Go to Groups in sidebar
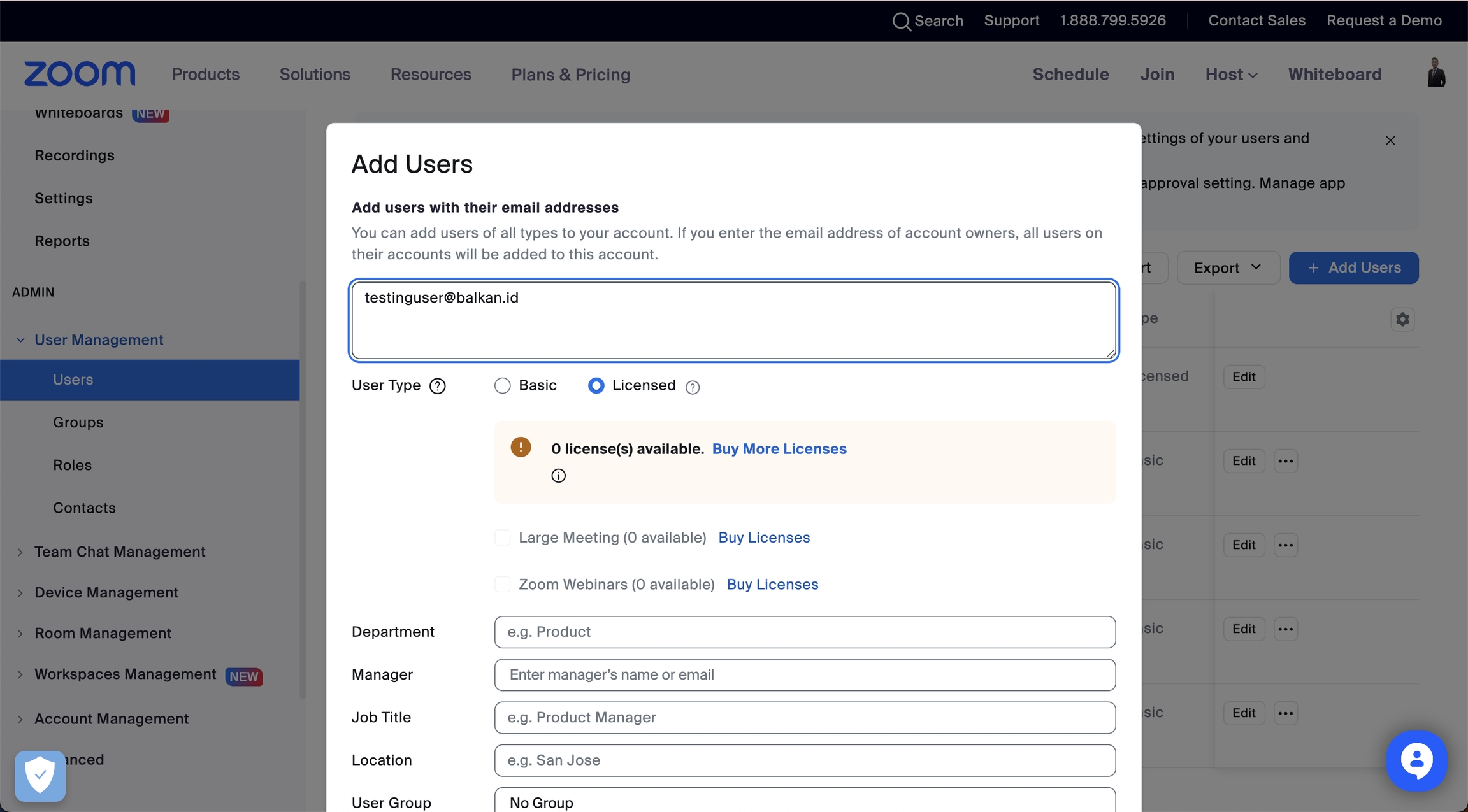The height and width of the screenshot is (812, 1468). [x=78, y=422]
